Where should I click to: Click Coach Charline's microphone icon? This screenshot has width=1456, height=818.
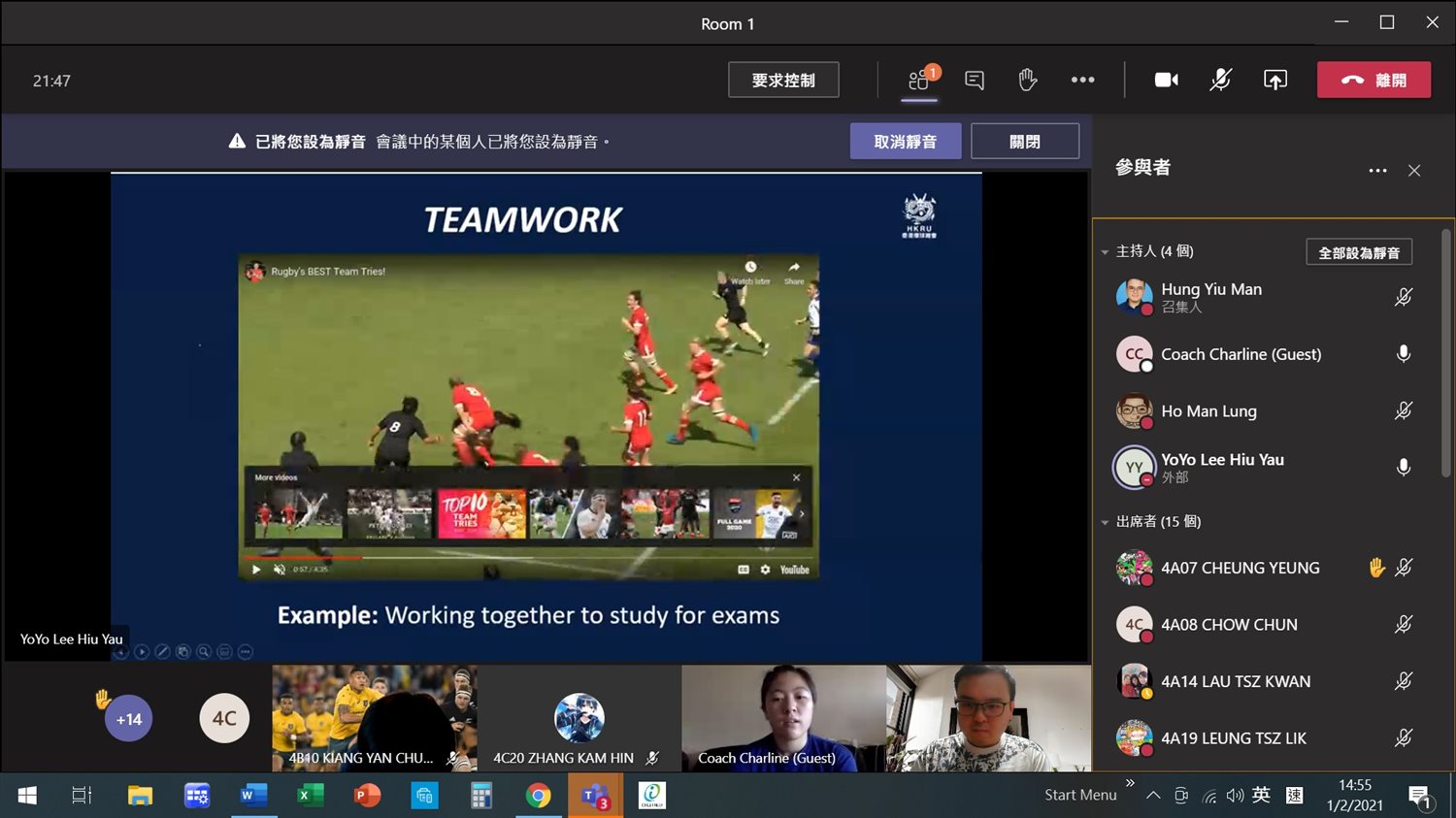point(1404,354)
